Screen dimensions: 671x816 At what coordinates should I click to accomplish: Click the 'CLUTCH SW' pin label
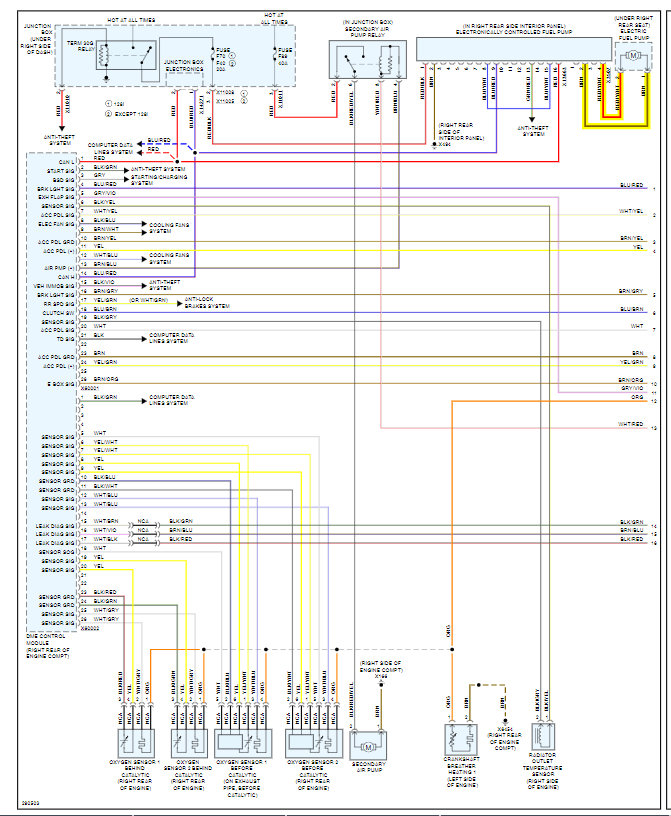point(58,313)
